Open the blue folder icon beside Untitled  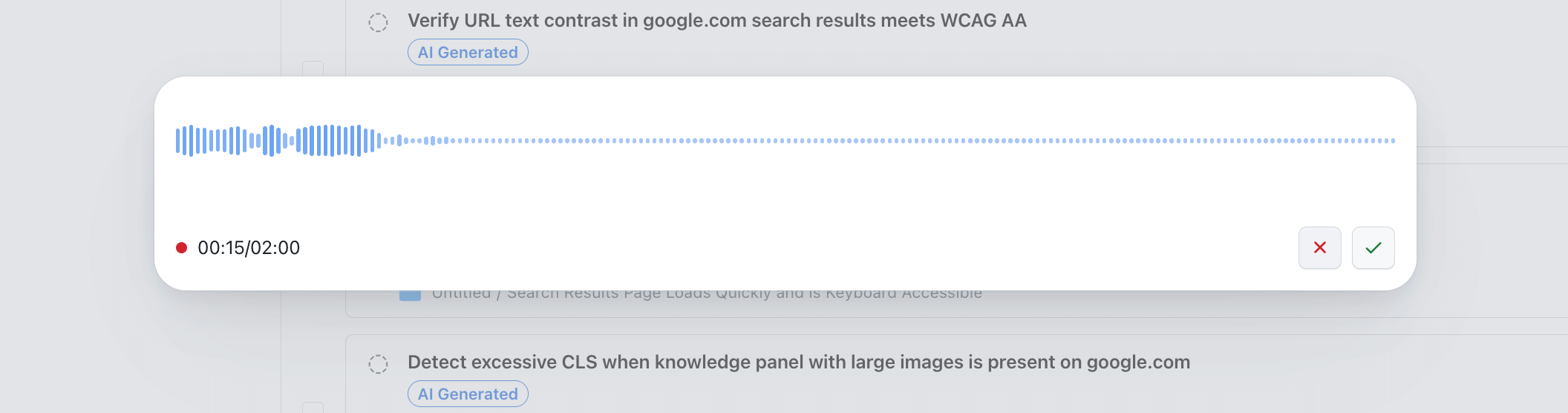pos(410,295)
